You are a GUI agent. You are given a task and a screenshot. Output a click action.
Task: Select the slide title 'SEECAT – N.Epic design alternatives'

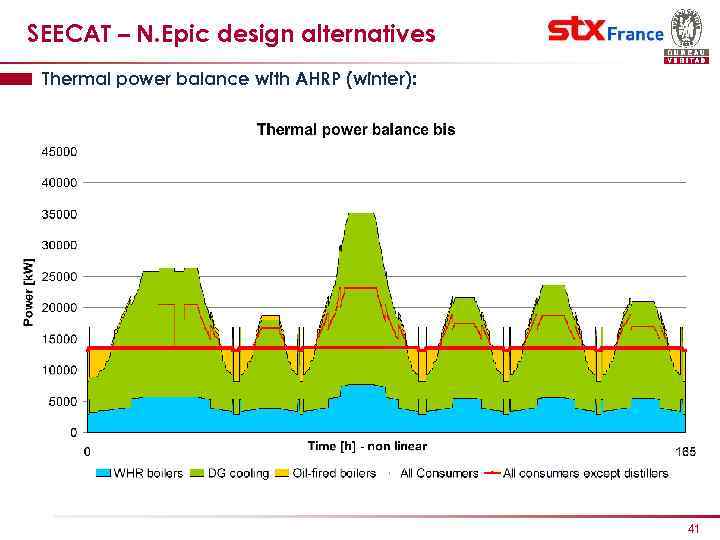[231, 34]
